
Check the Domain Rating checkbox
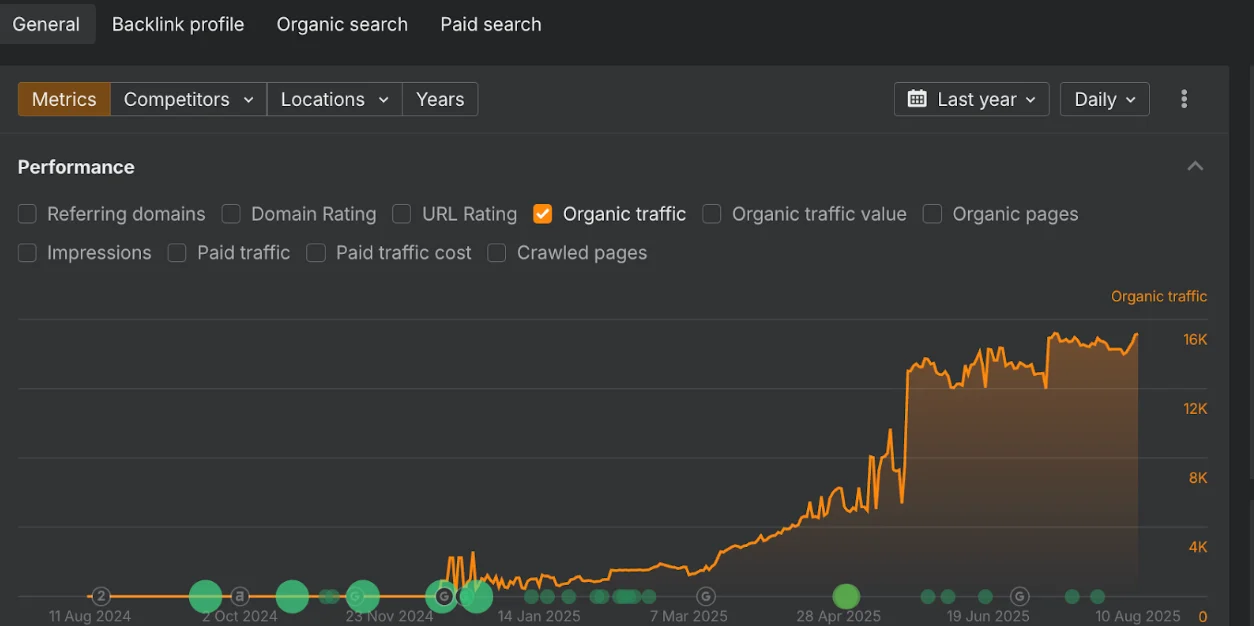(231, 214)
